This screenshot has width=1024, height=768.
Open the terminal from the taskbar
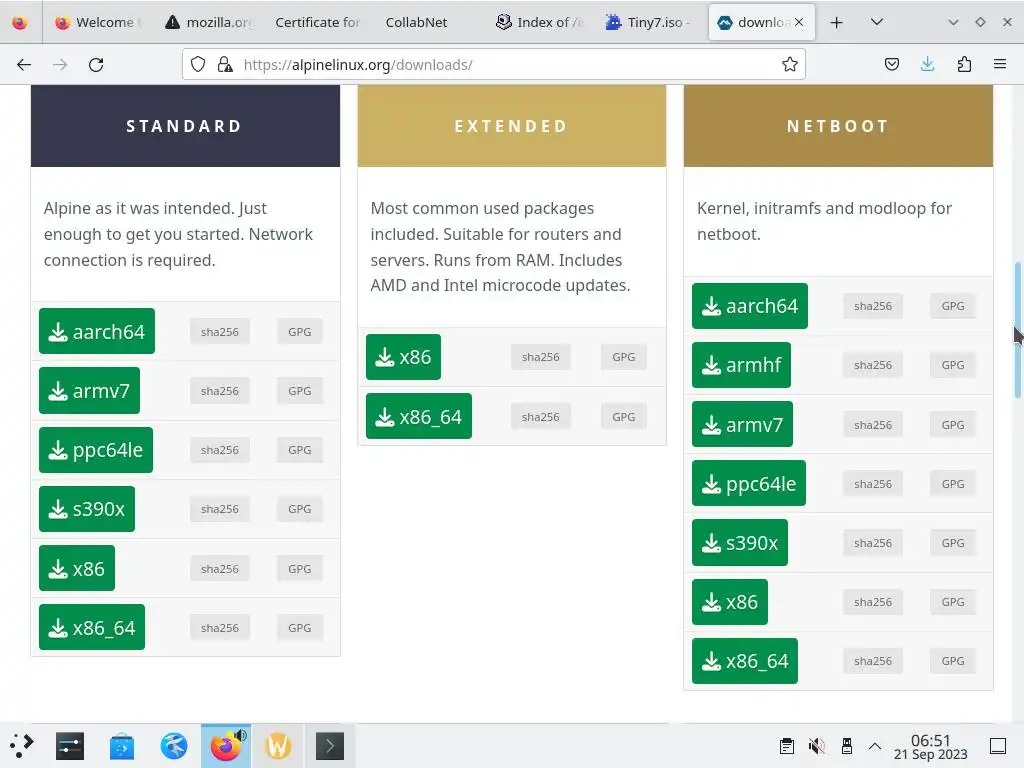click(330, 746)
